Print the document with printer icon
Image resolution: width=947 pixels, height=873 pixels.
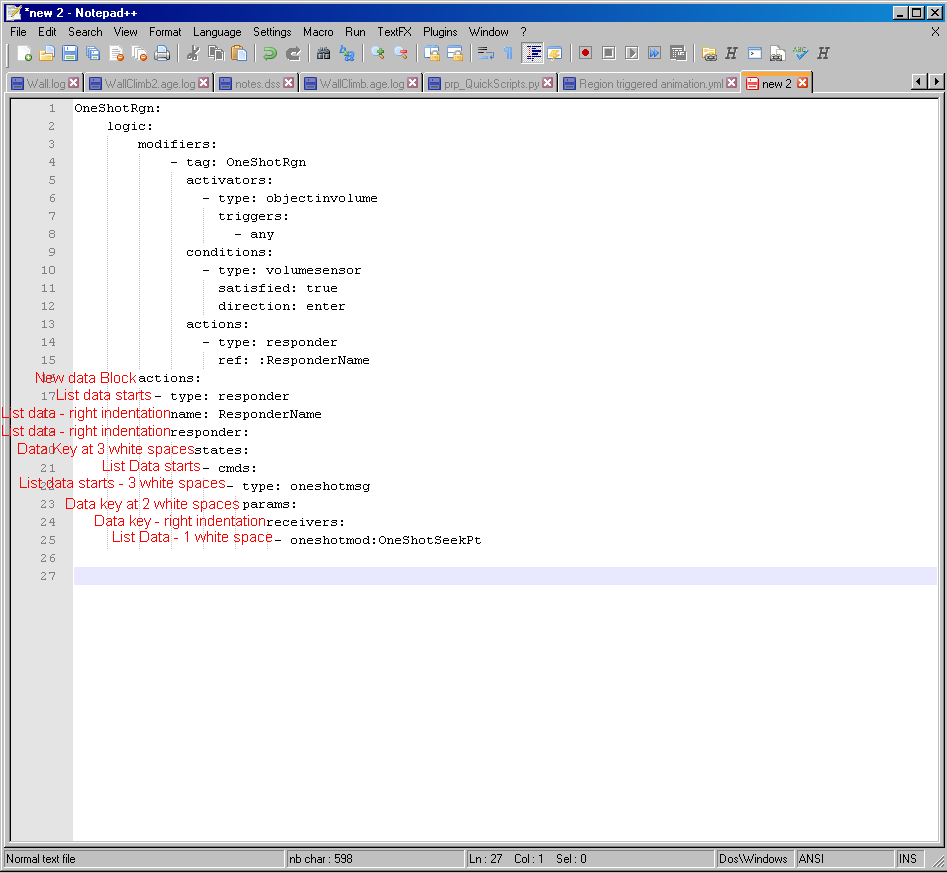tap(162, 53)
